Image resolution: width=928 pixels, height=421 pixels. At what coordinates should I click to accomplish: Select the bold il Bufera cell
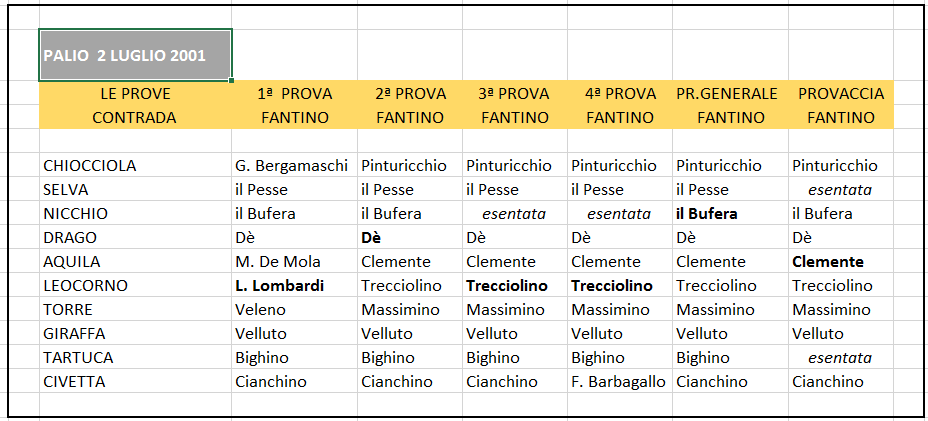click(730, 214)
